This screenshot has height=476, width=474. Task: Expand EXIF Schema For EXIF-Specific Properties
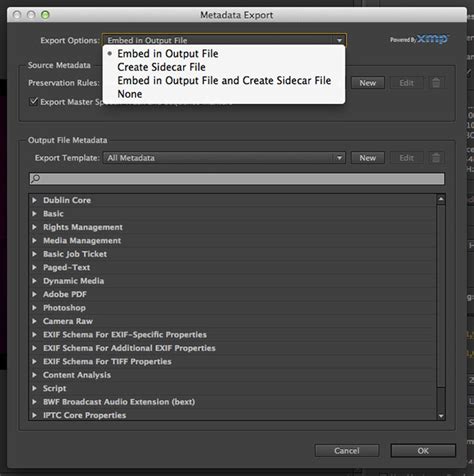(x=34, y=335)
